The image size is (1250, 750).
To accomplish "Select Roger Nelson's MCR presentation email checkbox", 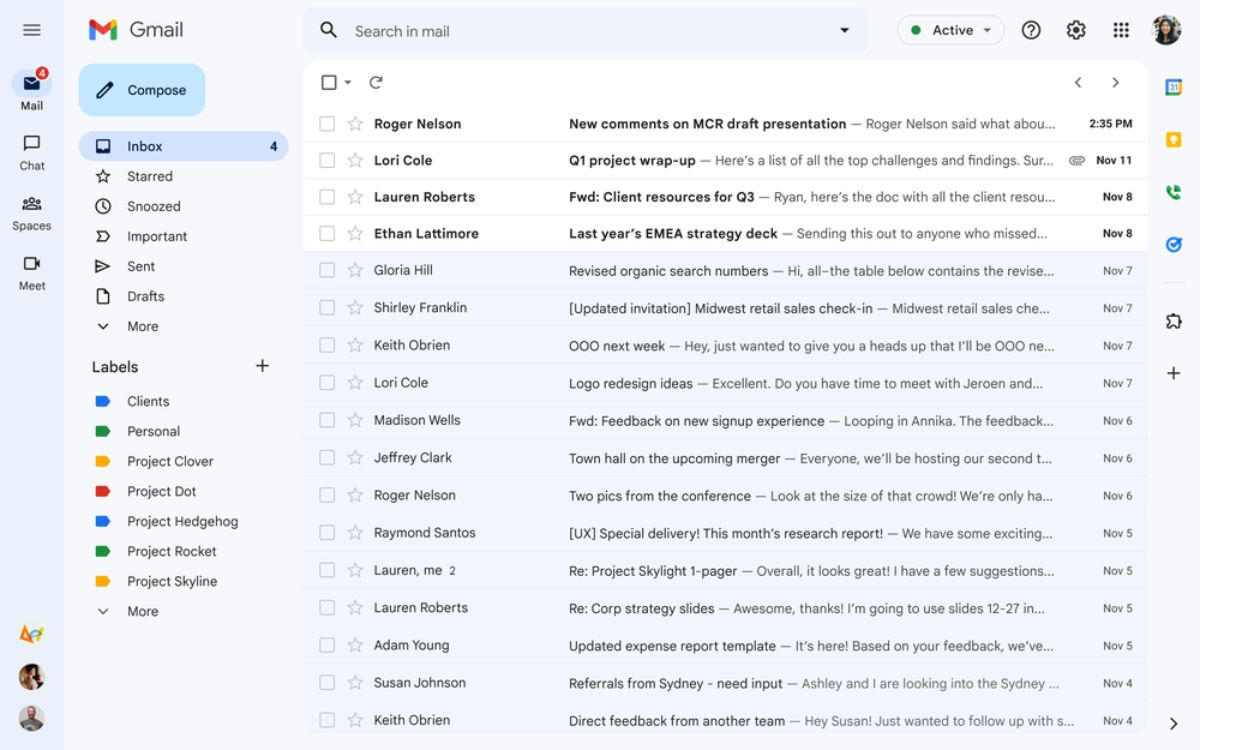I will click(325, 124).
